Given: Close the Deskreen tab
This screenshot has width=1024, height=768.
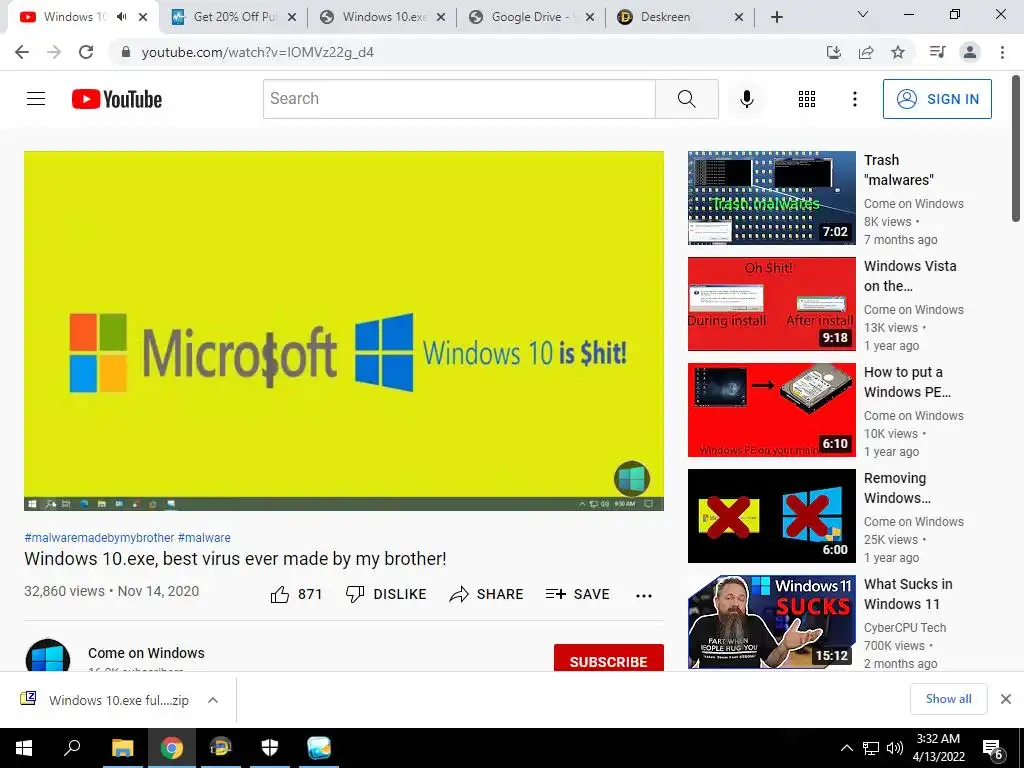Looking at the screenshot, I should click(x=739, y=18).
